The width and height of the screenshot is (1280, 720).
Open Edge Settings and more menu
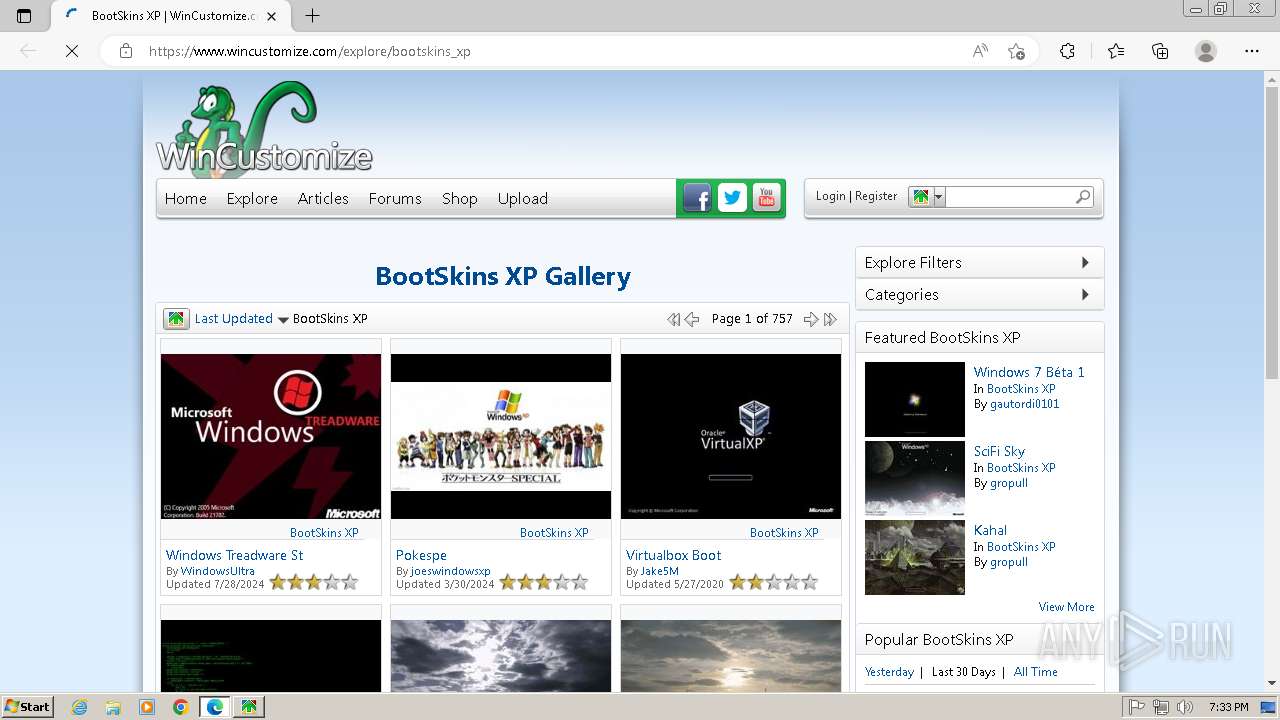pos(1252,51)
